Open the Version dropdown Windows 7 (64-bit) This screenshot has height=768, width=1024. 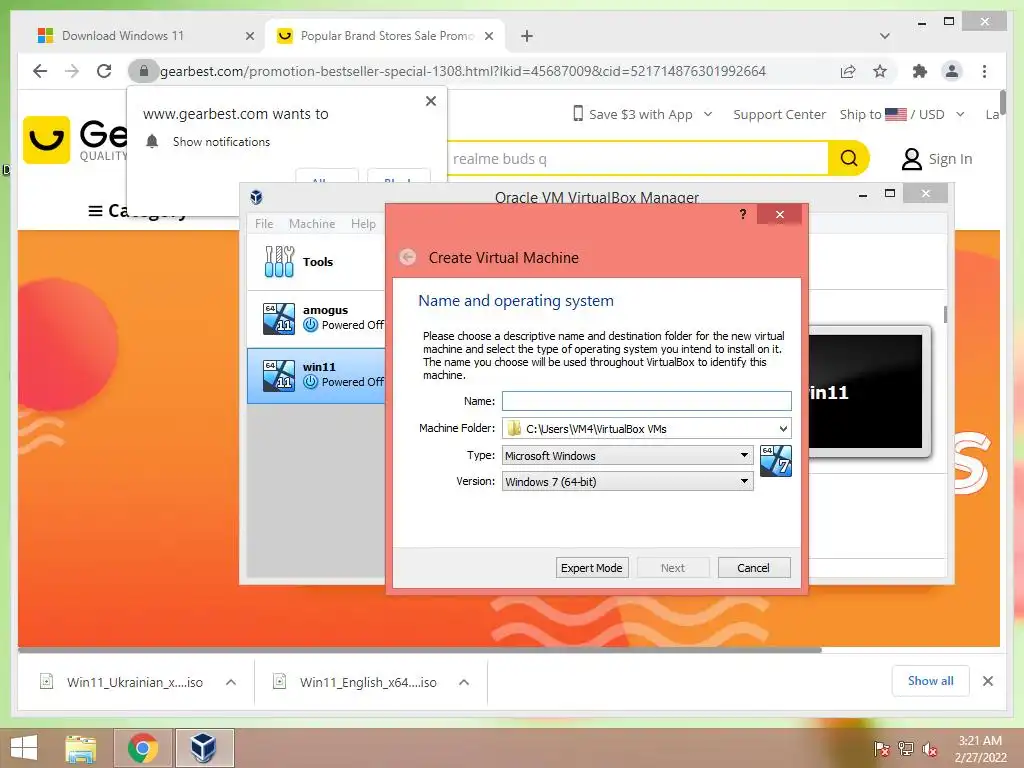(628, 481)
